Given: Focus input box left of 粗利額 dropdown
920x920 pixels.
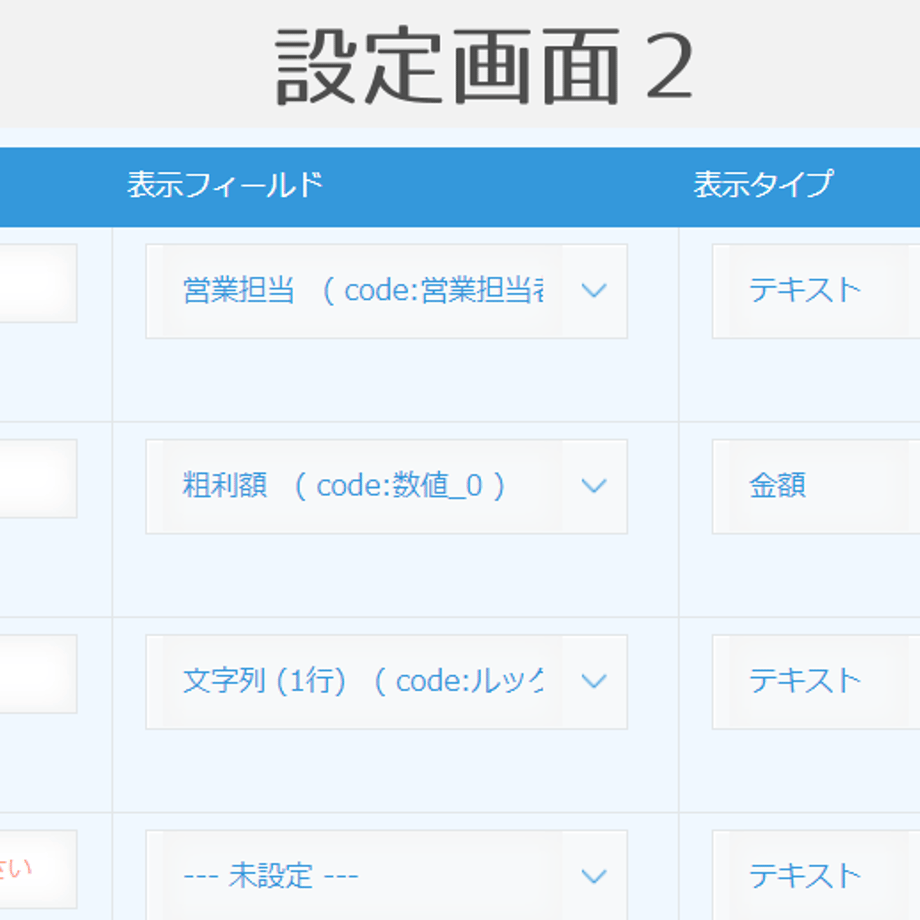Looking at the screenshot, I should [38, 479].
